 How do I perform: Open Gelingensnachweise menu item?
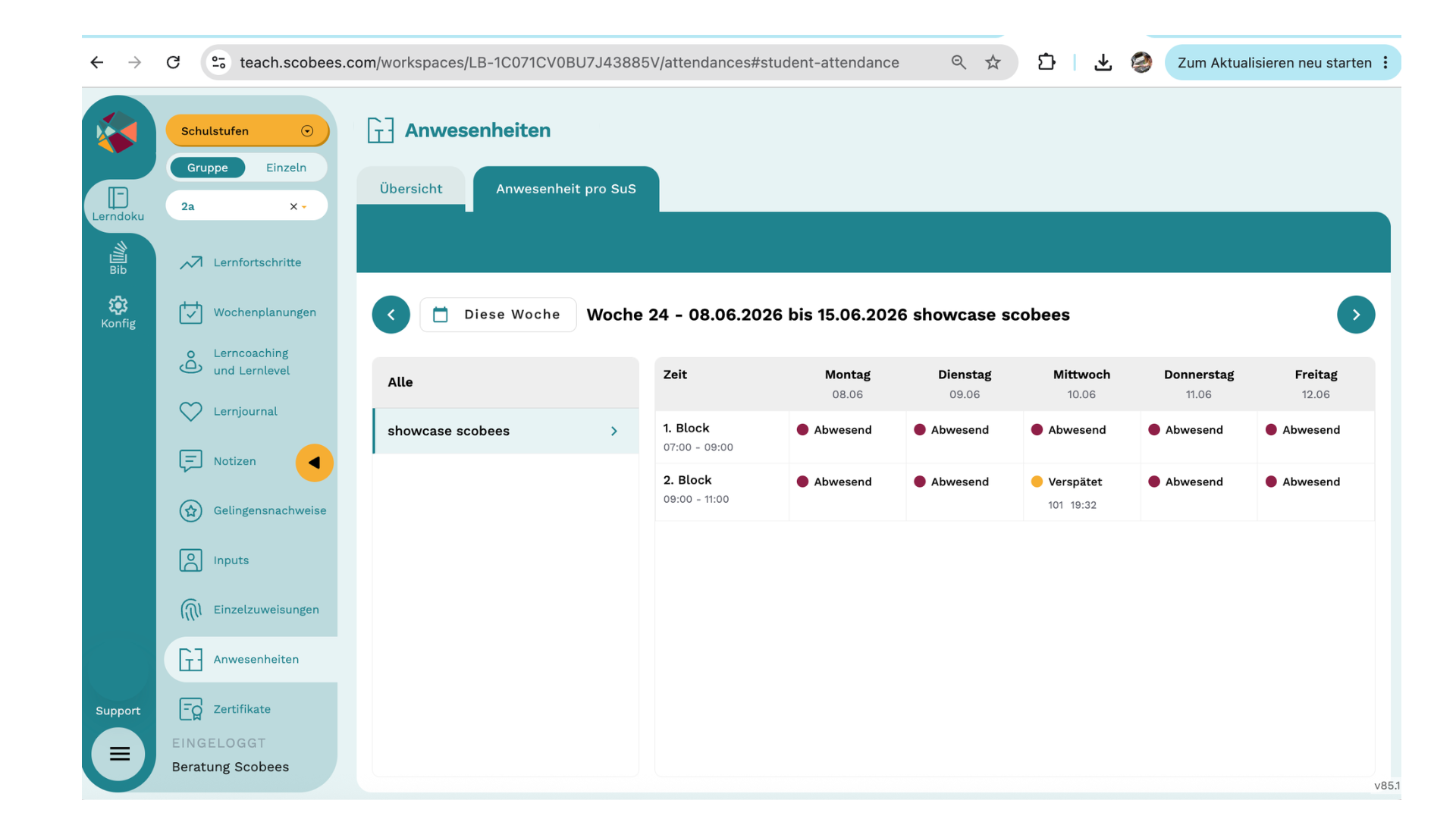coord(270,510)
